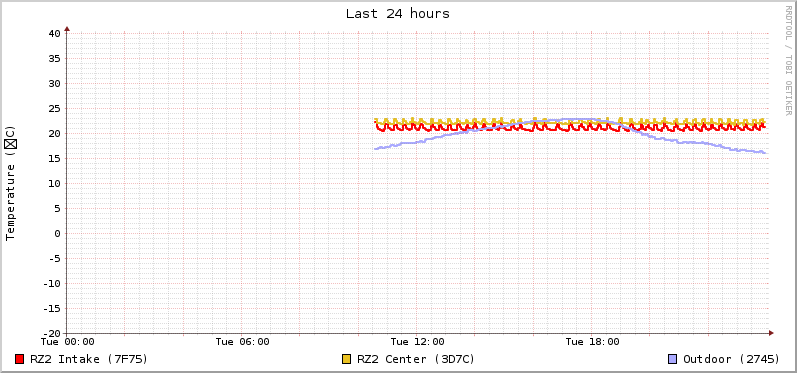
Task: Click the red RZ2 Intake legend swatch
Action: coord(20,359)
